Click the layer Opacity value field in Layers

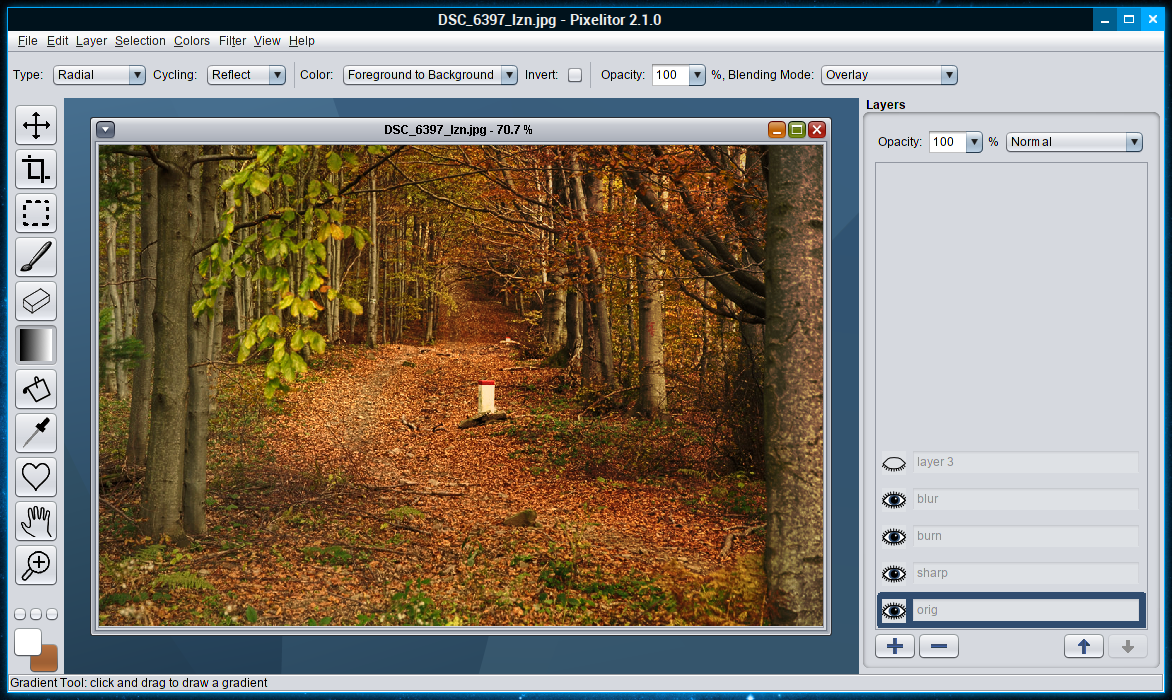947,142
